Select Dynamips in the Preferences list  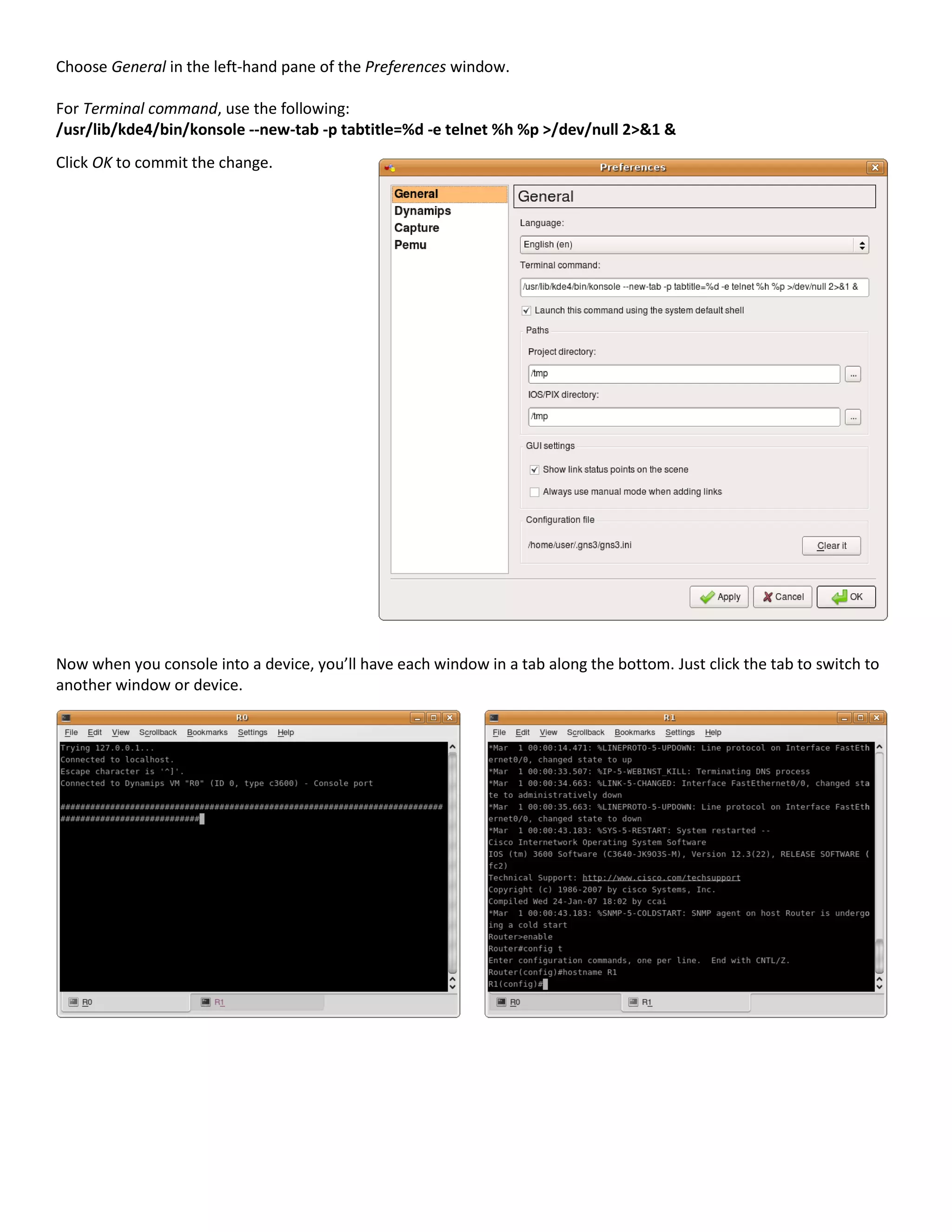[423, 211]
